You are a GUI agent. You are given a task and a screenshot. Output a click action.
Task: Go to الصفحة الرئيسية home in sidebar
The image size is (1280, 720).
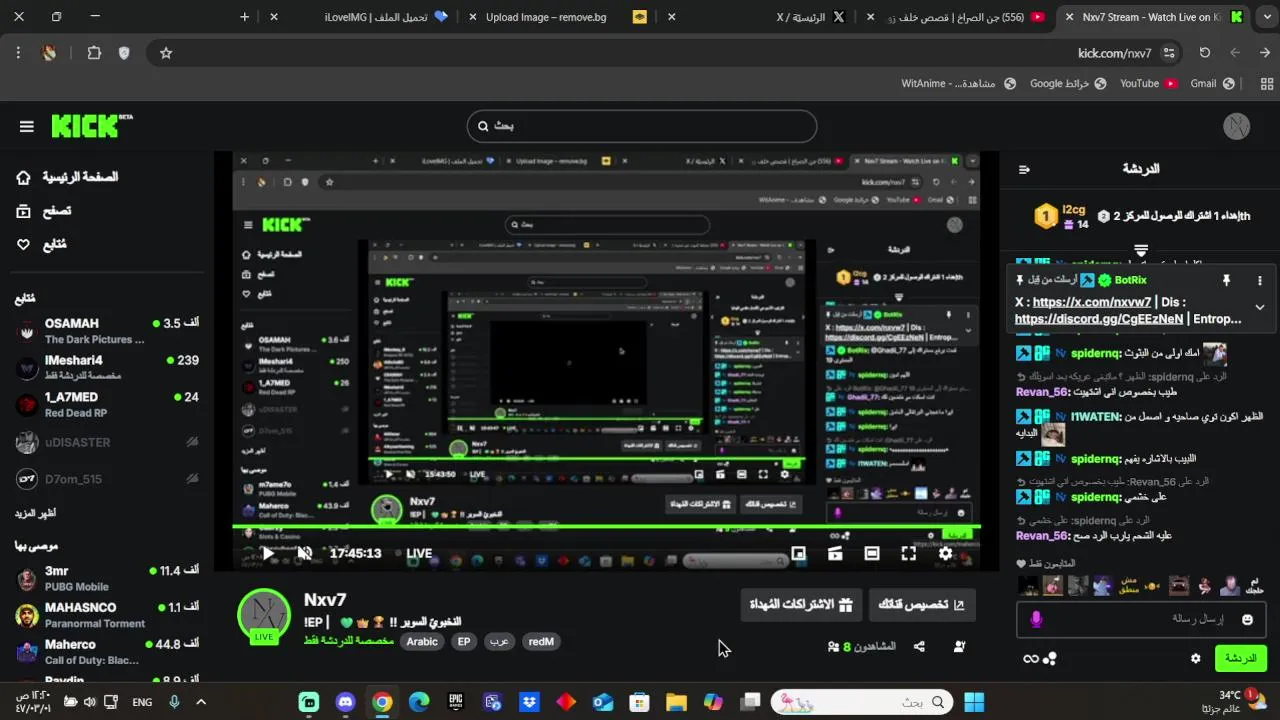click(x=67, y=177)
